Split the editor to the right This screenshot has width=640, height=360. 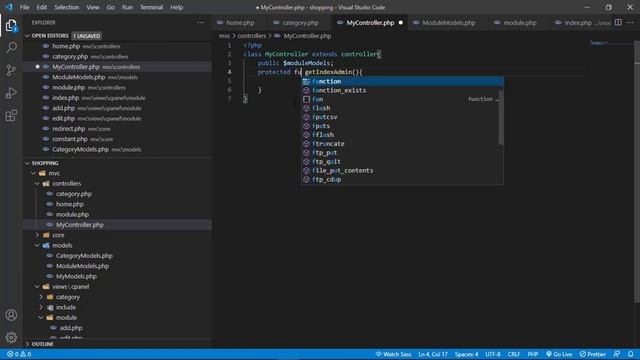coord(618,22)
